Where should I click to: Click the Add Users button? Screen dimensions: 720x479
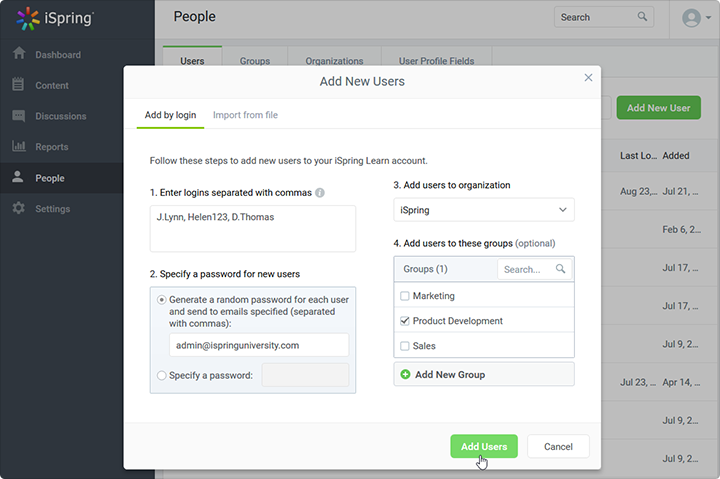(x=484, y=446)
